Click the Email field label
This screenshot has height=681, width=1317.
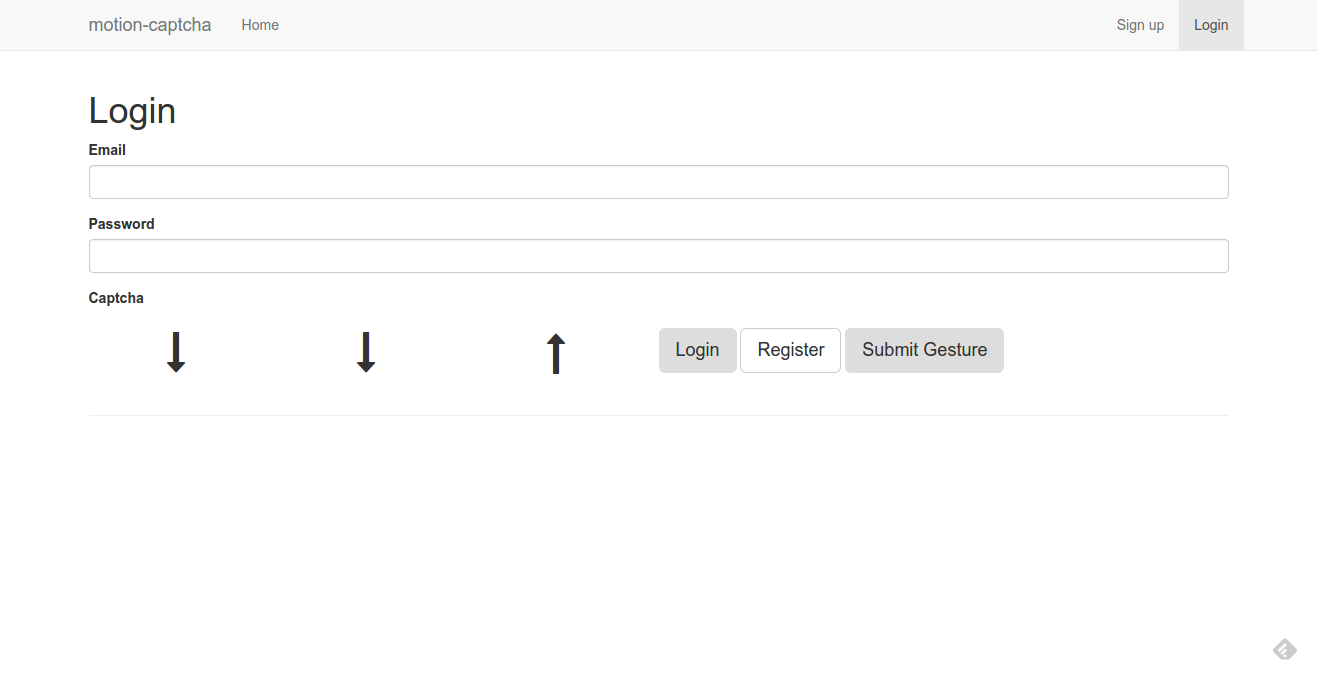pos(107,150)
